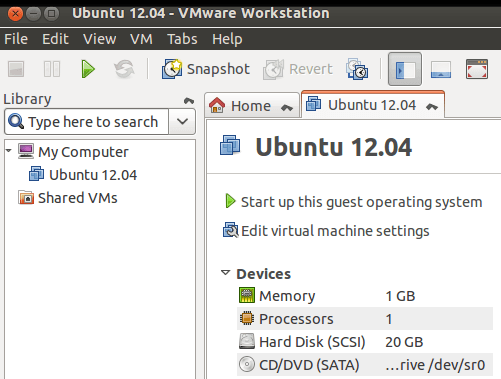Image resolution: width=501 pixels, height=379 pixels.
Task: Close the Home tab
Action: 287,107
